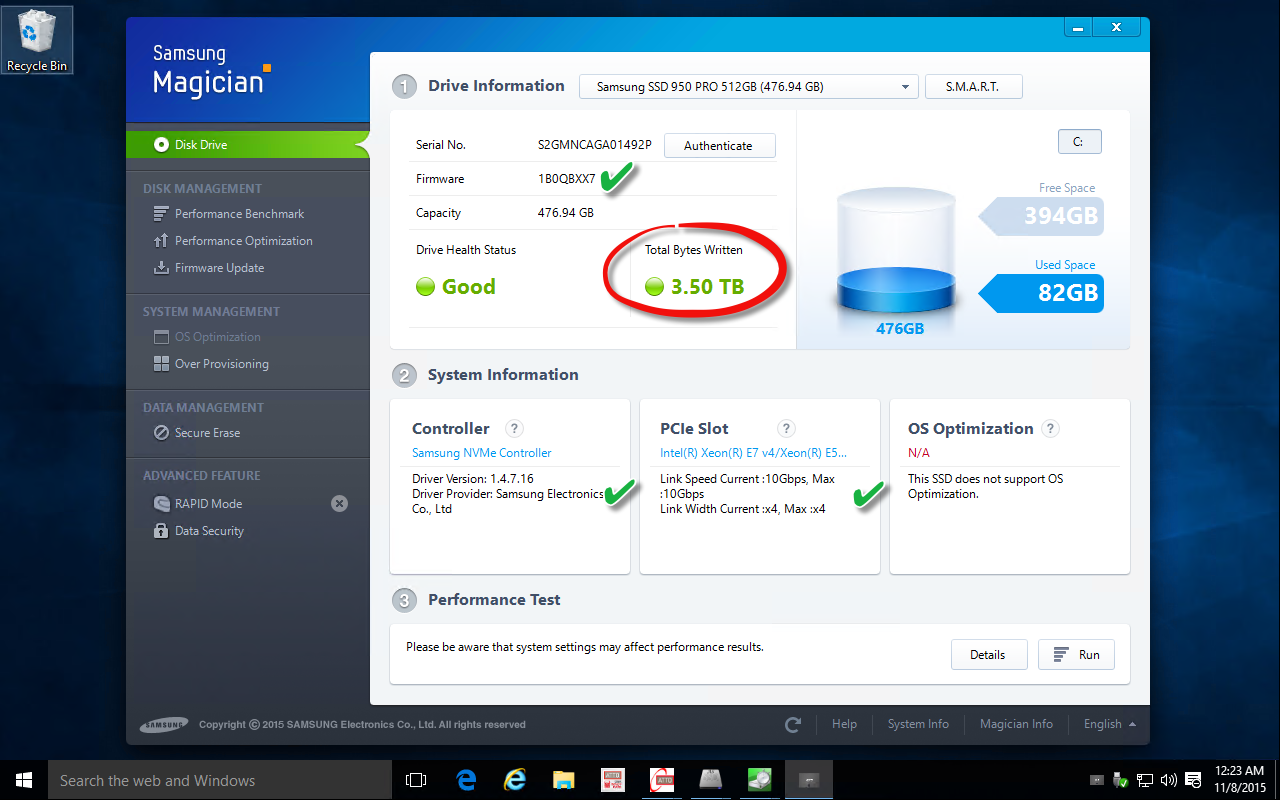The width and height of the screenshot is (1280, 800).
Task: Click the Samsung NVMe Controller link
Action: pos(482,453)
